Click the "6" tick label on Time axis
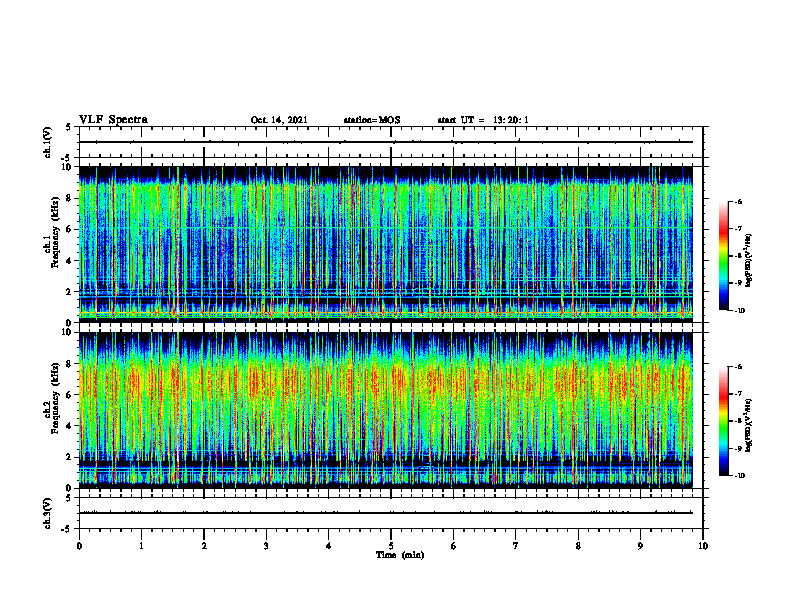This screenshot has width=792, height=612. pos(454,546)
